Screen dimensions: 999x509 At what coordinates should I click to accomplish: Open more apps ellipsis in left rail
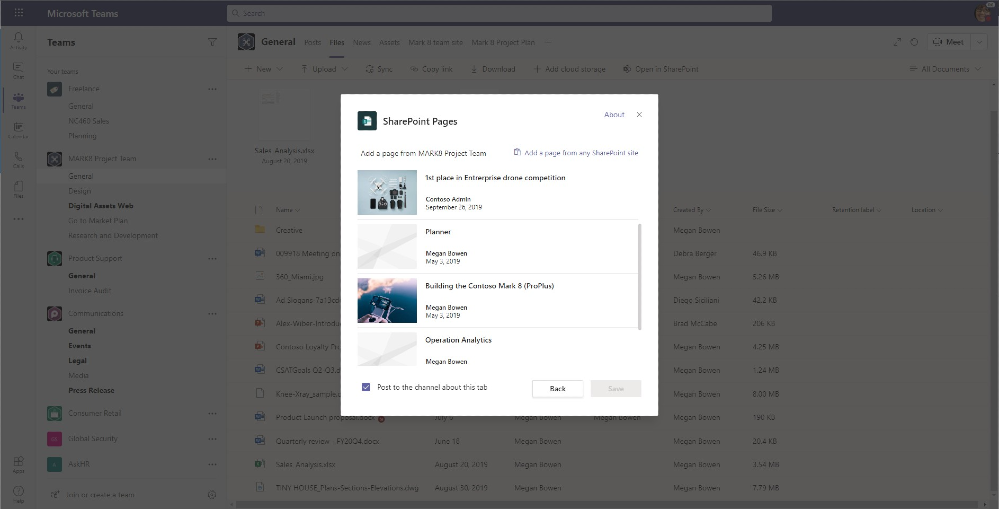pos(18,219)
